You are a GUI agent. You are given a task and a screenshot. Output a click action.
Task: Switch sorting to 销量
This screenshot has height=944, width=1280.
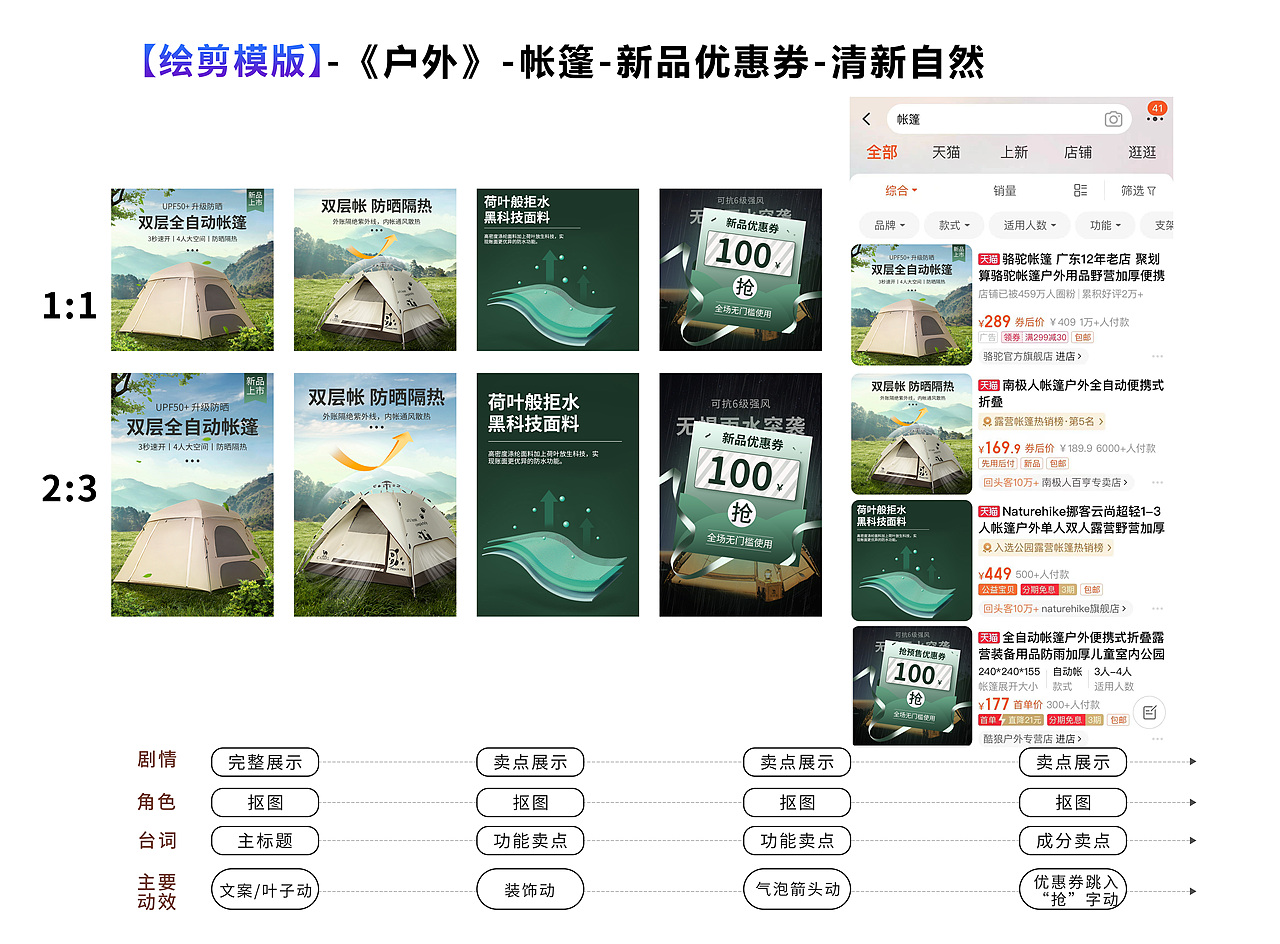(x=1005, y=191)
